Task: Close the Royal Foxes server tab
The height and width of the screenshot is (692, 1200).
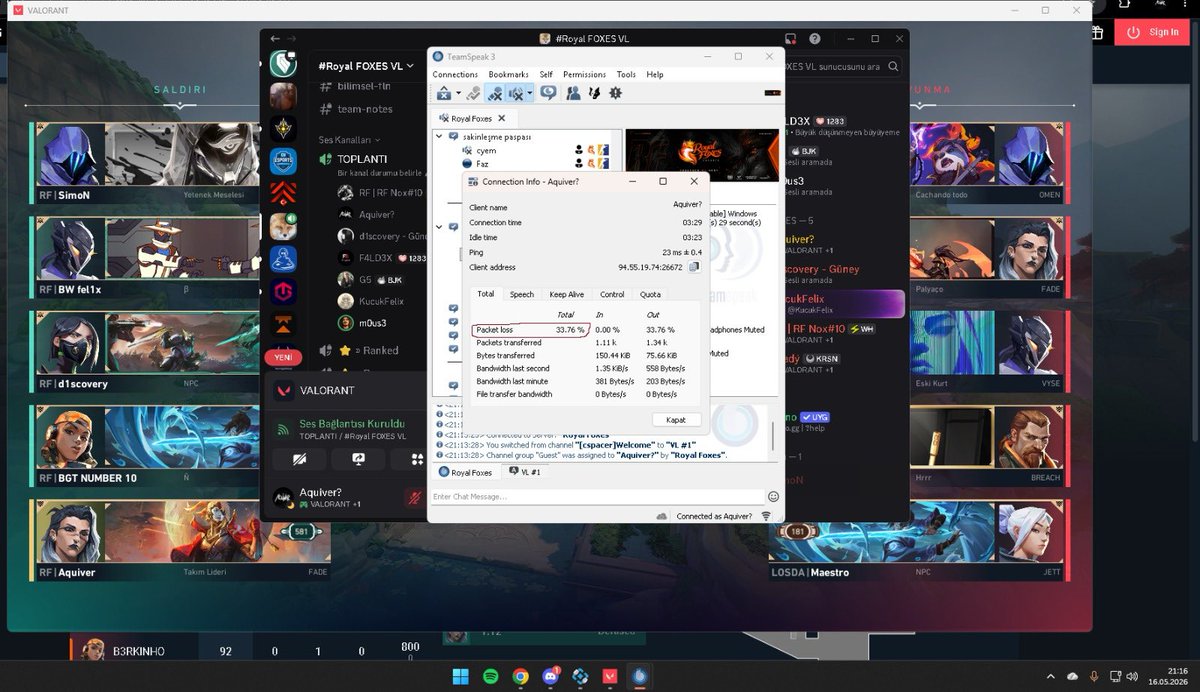Action: click(502, 118)
